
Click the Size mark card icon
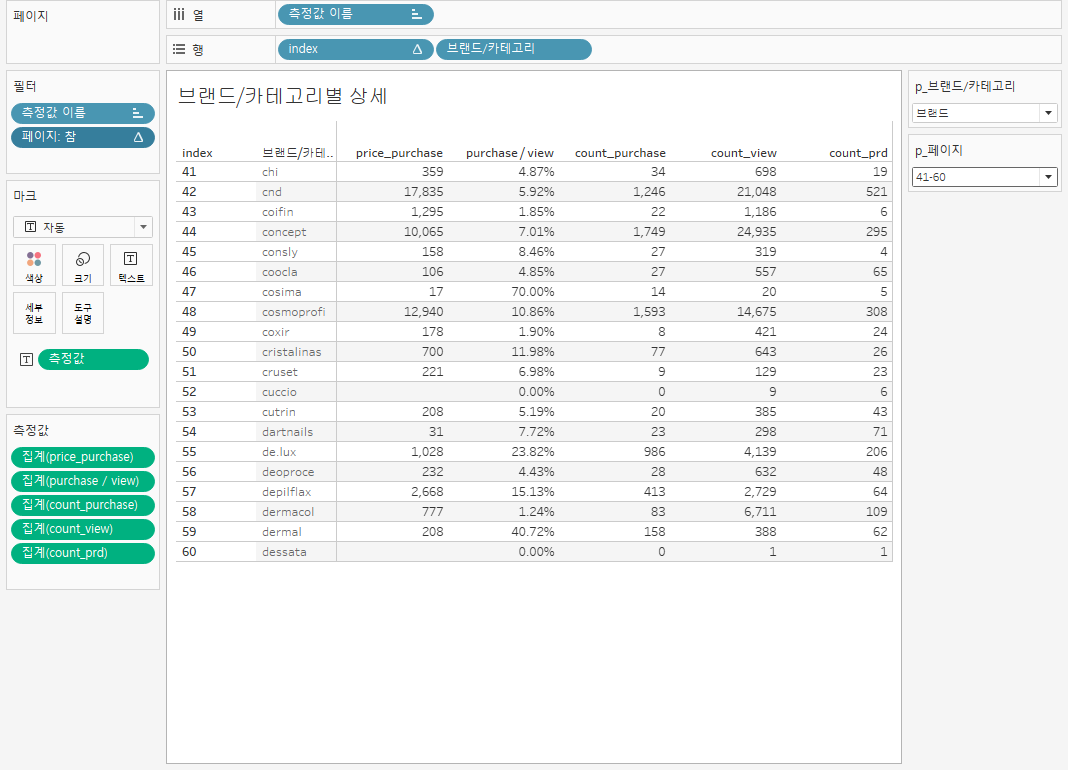83,265
